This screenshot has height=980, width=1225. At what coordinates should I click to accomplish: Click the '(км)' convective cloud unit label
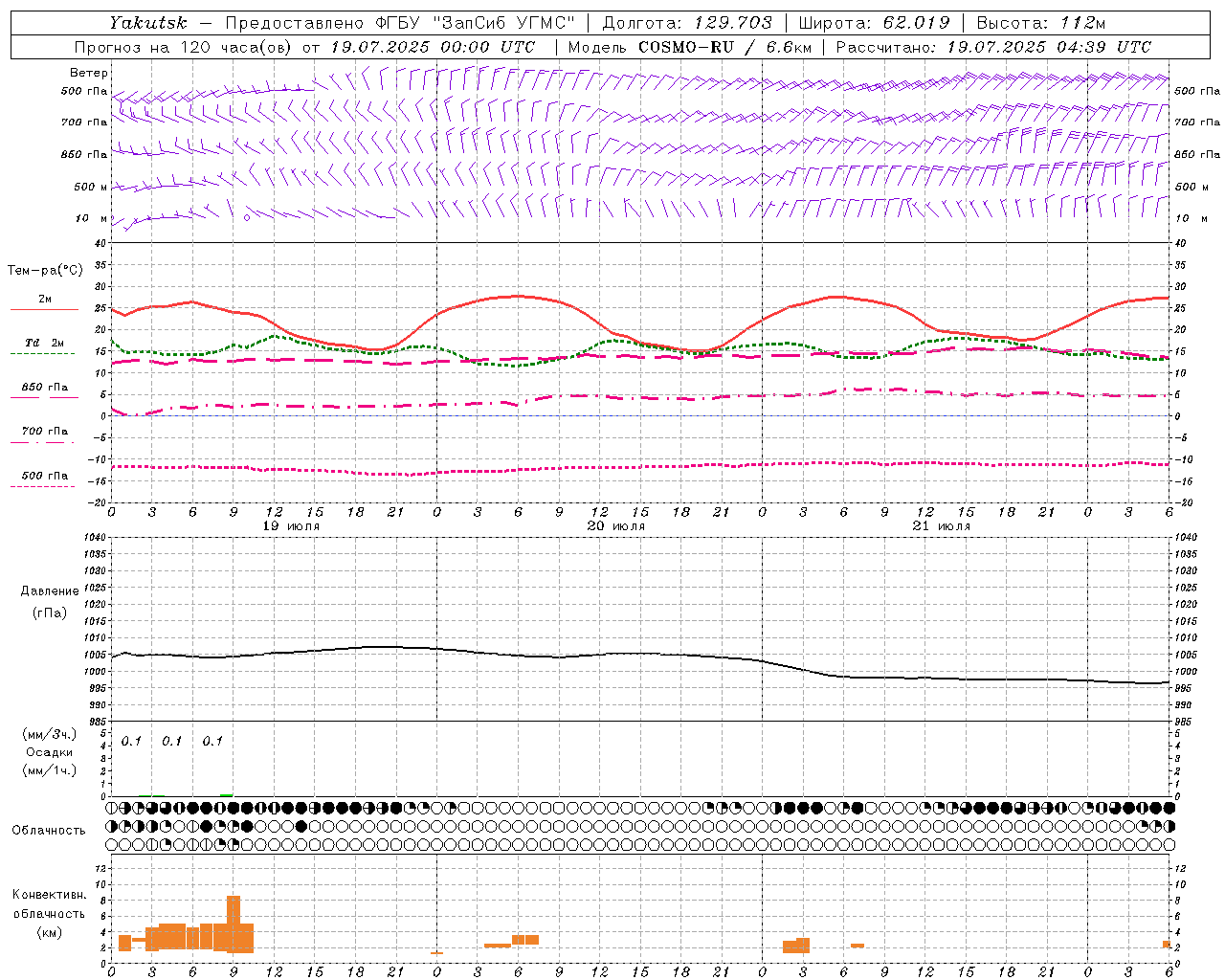click(50, 932)
